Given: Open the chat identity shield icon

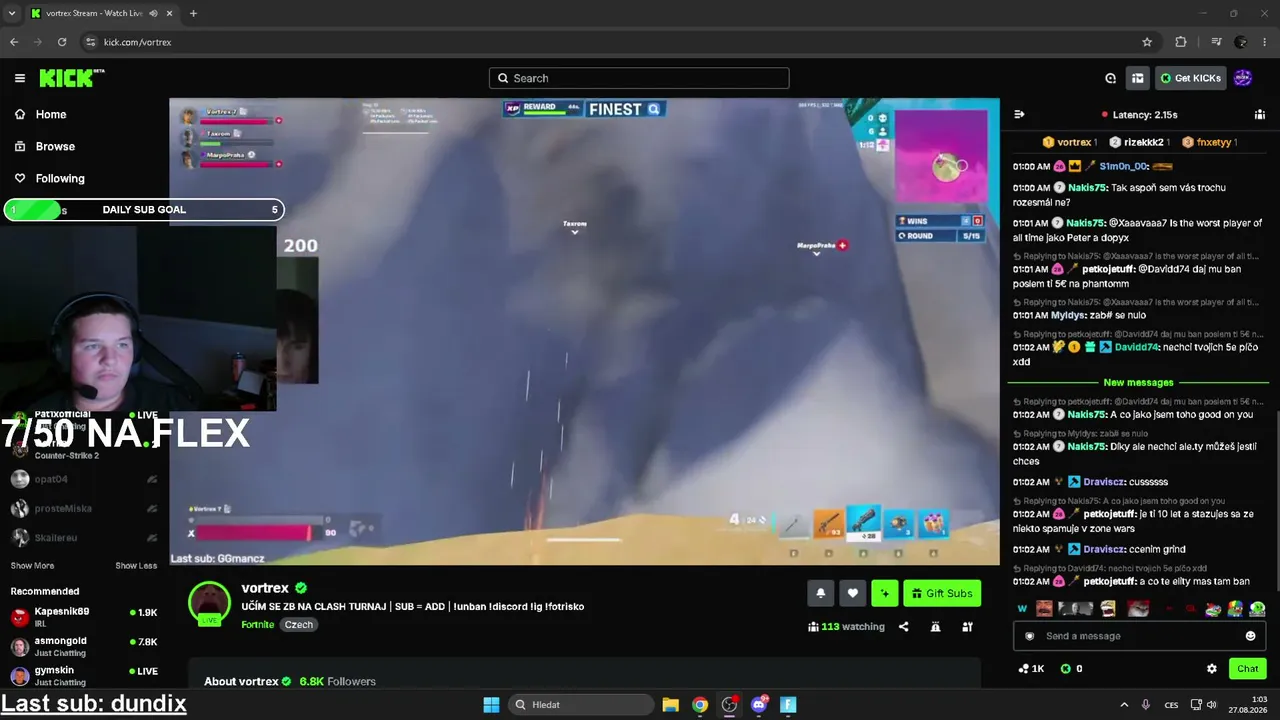Looking at the screenshot, I should (x=1029, y=636).
